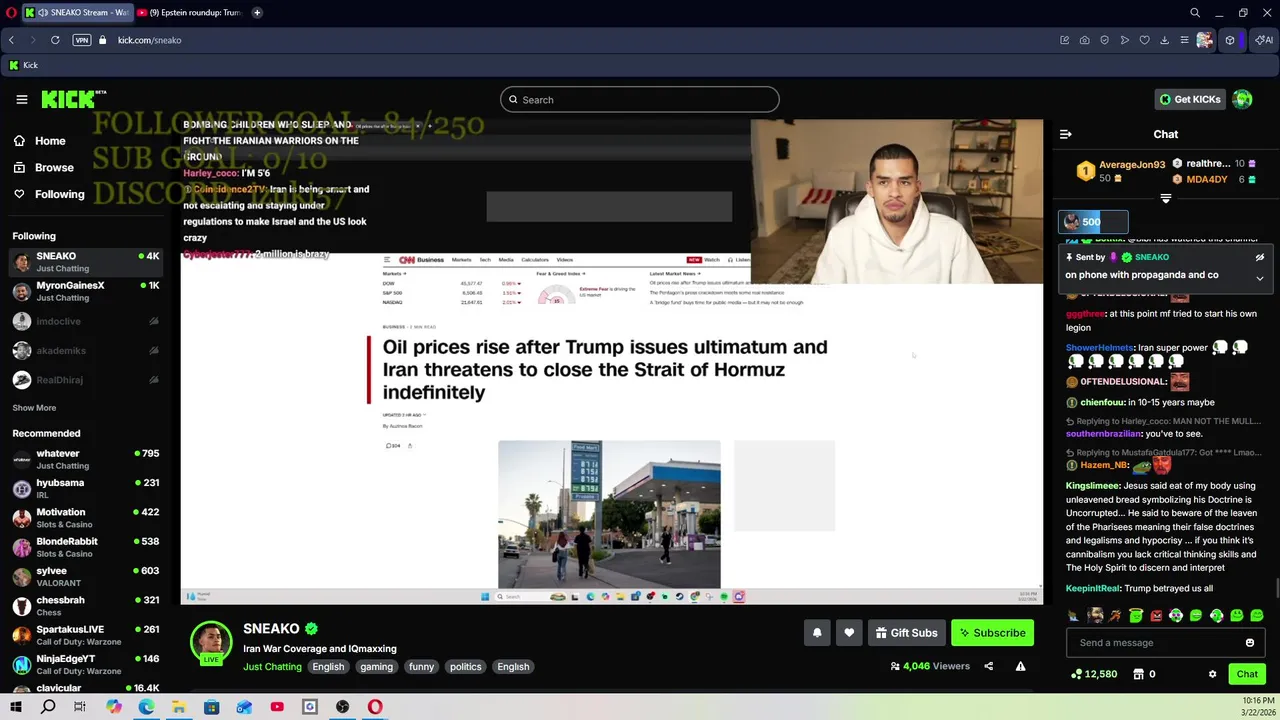Click the Windows Start button
Viewport: 1280px width, 720px height.
15,707
